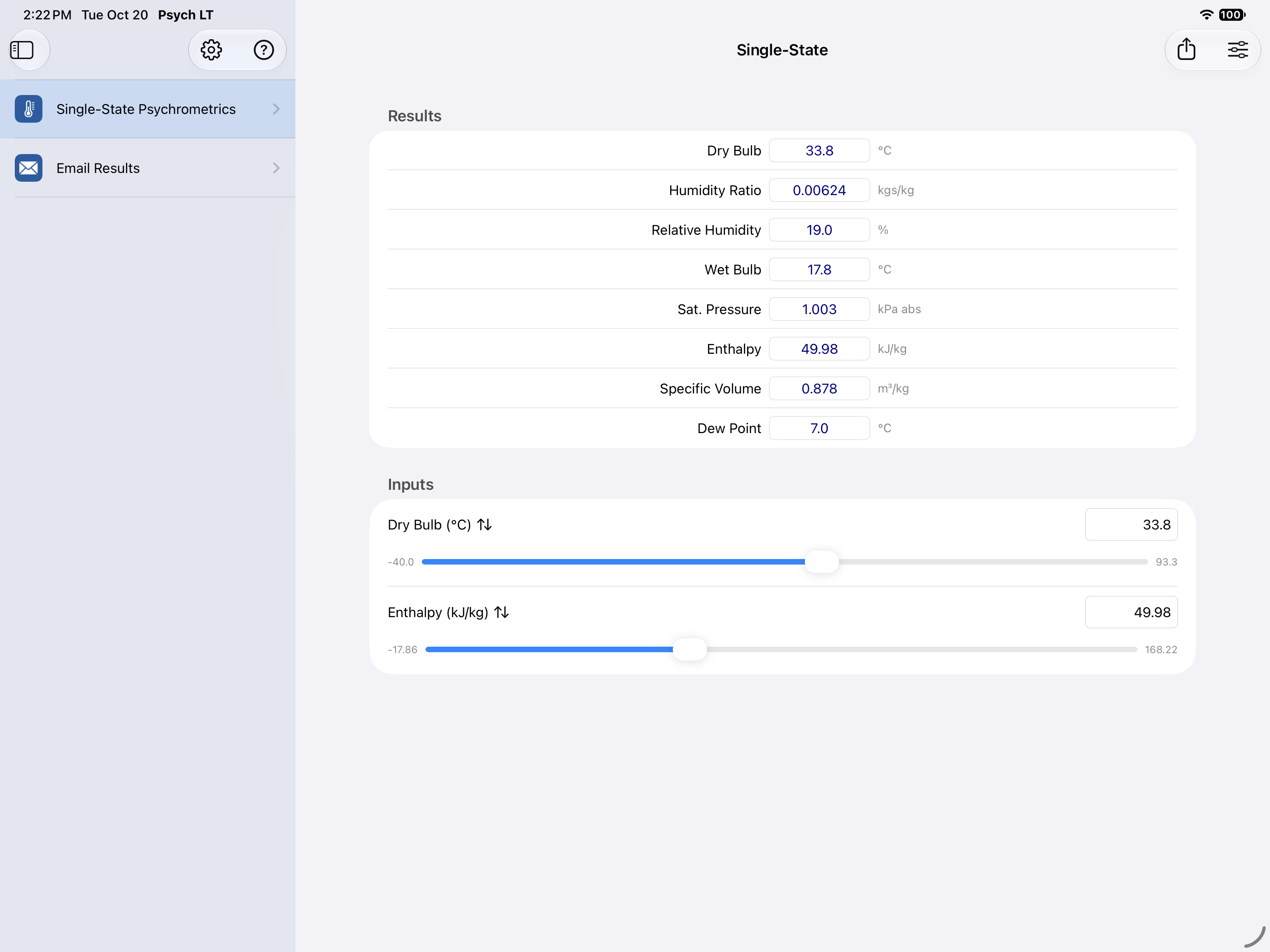This screenshot has width=1270, height=952.
Task: Select the Dew Point value 7.0
Action: coord(819,428)
